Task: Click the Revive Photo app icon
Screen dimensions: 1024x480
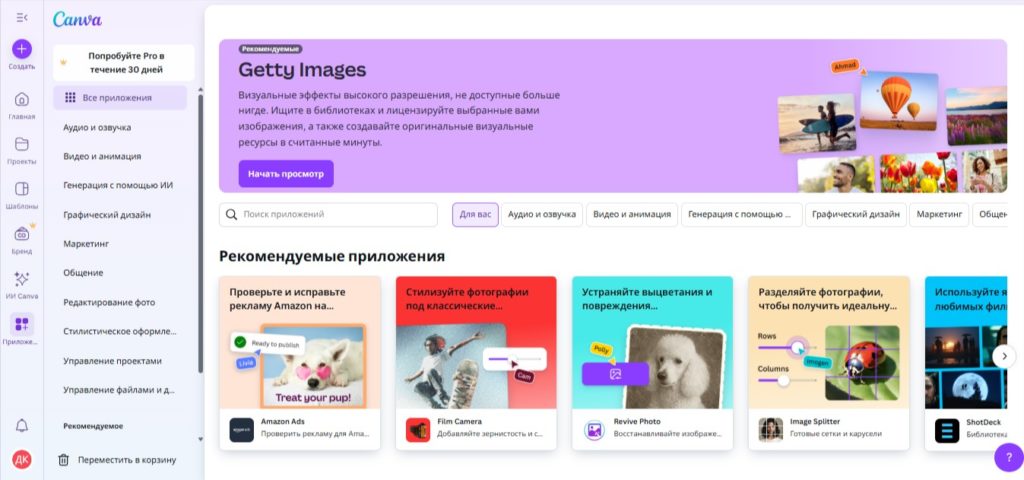Action: click(594, 430)
